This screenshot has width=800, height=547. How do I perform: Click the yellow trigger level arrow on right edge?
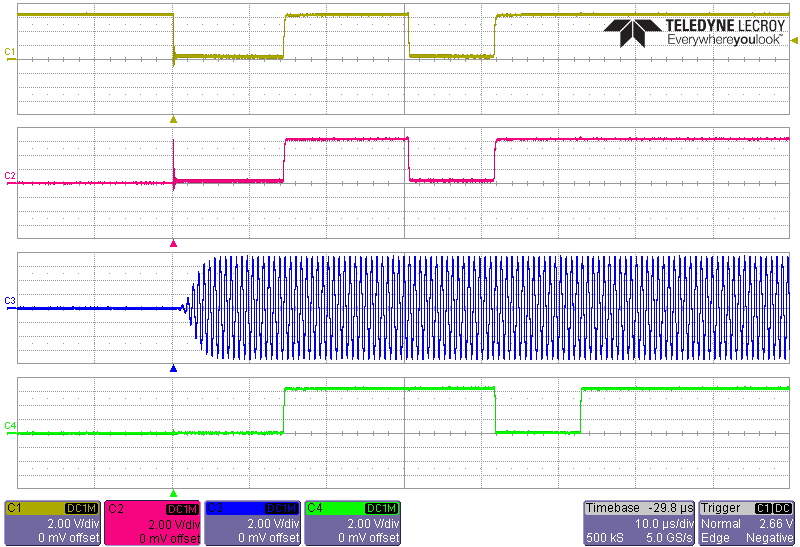point(794,41)
